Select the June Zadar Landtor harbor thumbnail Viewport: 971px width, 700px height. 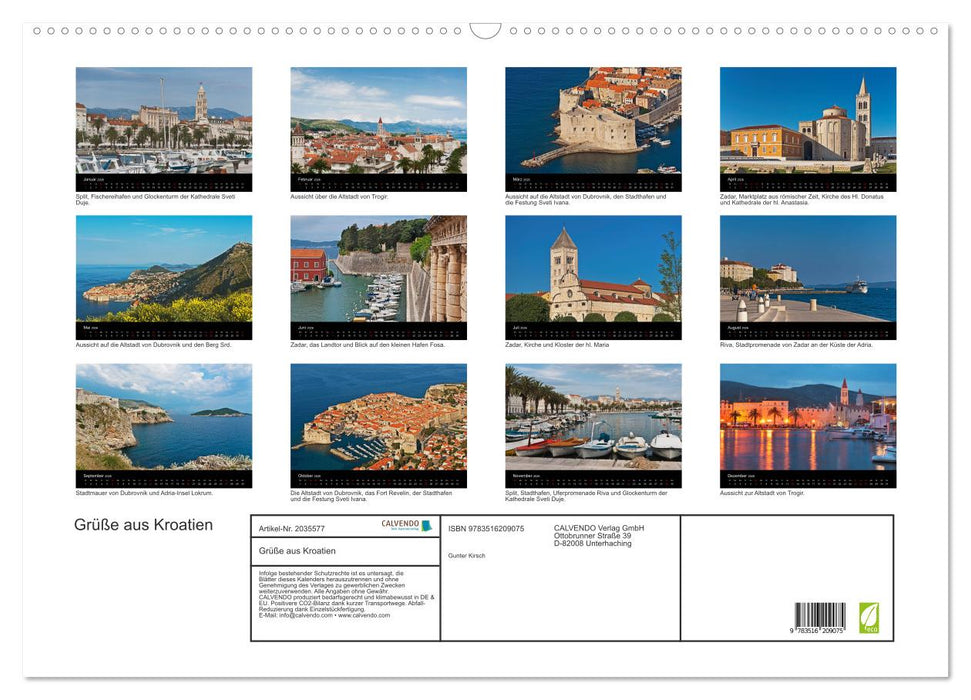[379, 272]
